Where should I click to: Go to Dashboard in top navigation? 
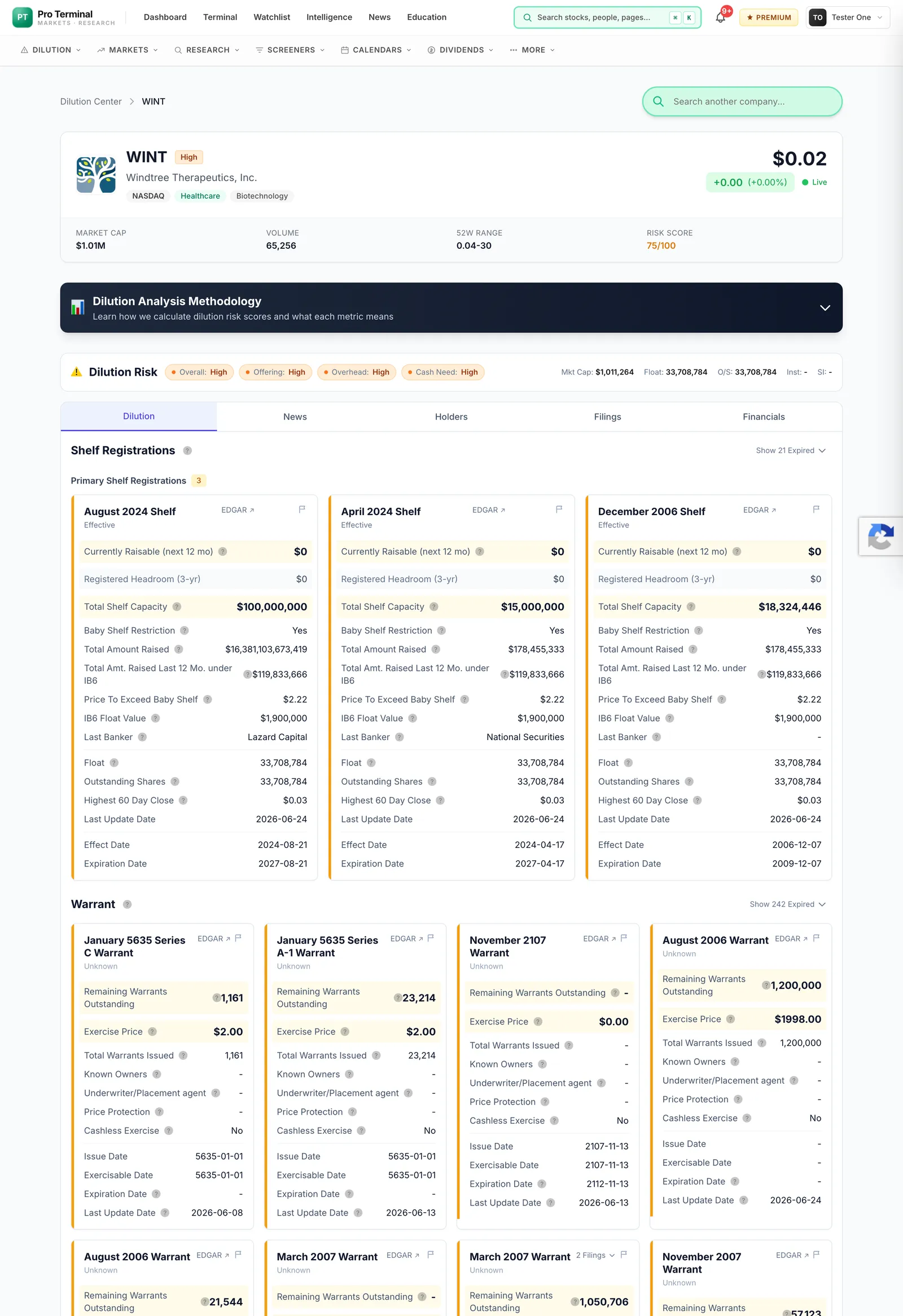click(165, 17)
